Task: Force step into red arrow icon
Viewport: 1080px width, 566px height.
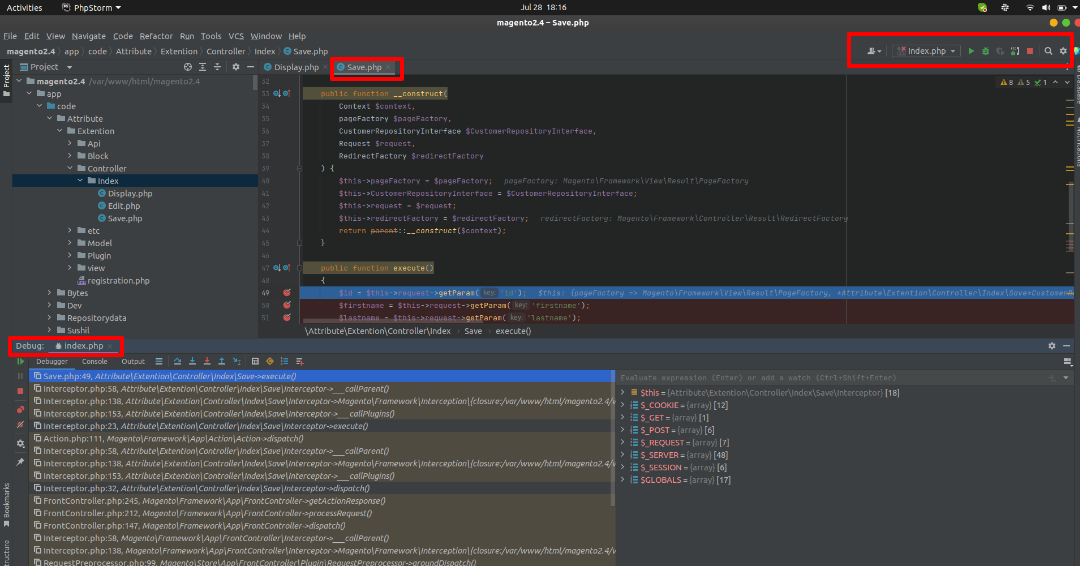Action: (207, 361)
